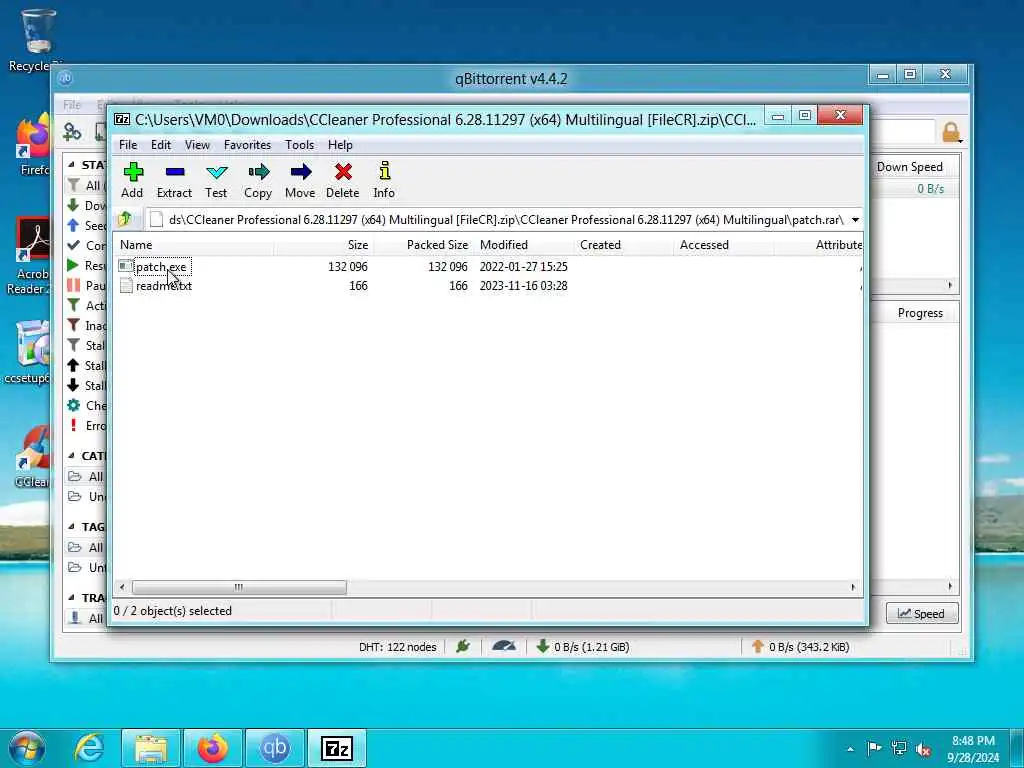This screenshot has width=1024, height=768.
Task: Open the View menu
Action: pos(197,145)
